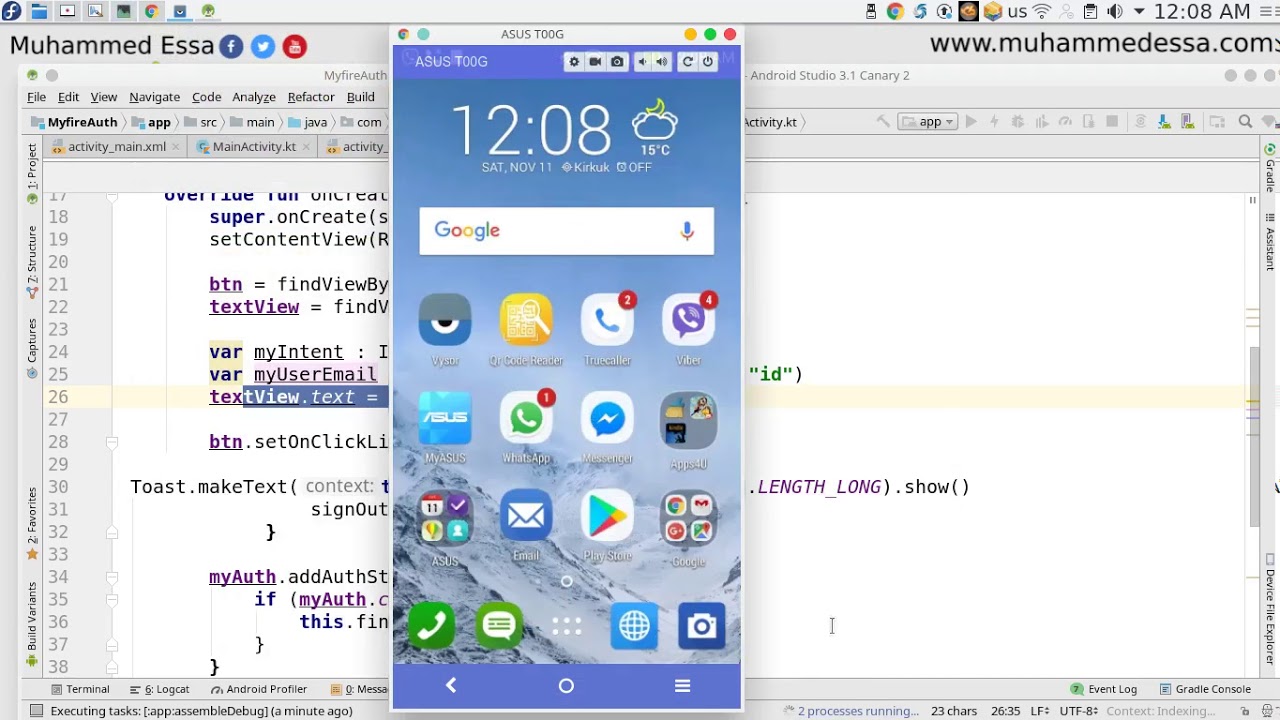Tap the Android back button

(451, 685)
